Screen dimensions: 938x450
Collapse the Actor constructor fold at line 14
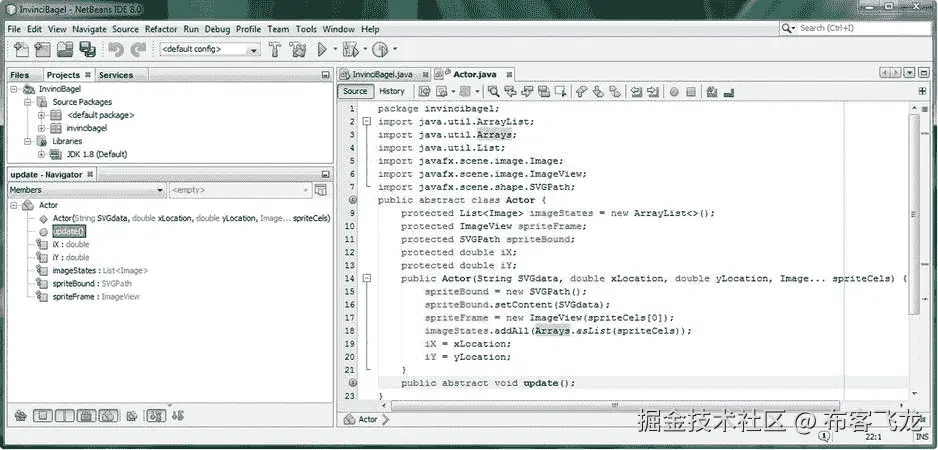point(367,278)
